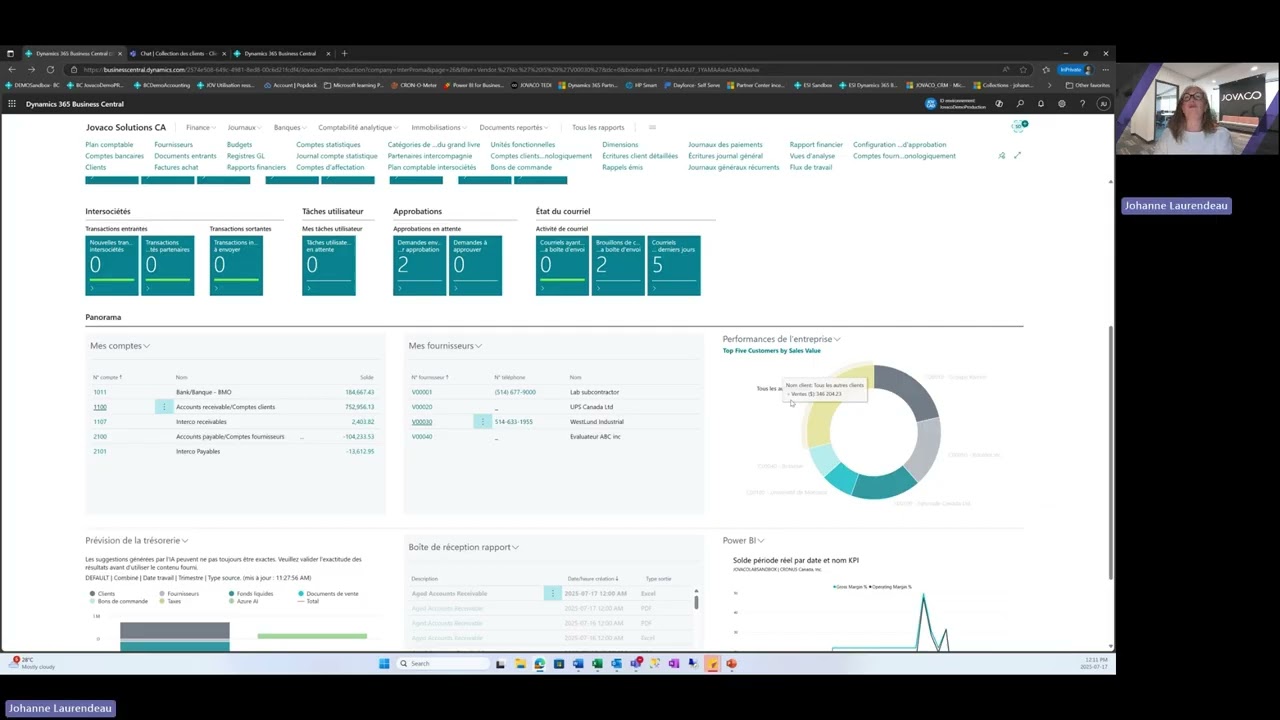Viewport: 1280px width, 720px height.
Task: Open Excel from the taskbar
Action: pos(597,663)
